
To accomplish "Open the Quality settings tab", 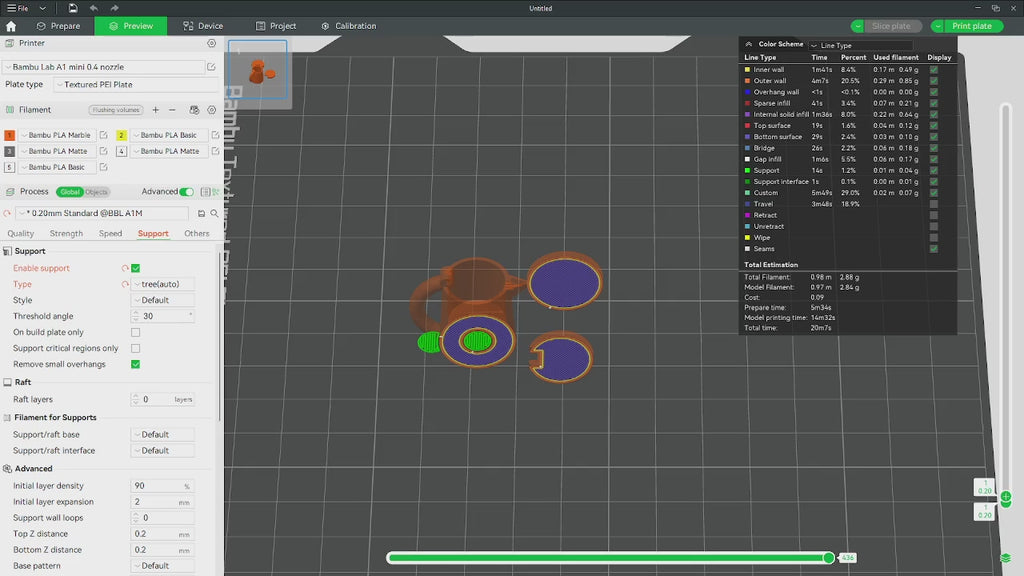I will point(20,234).
